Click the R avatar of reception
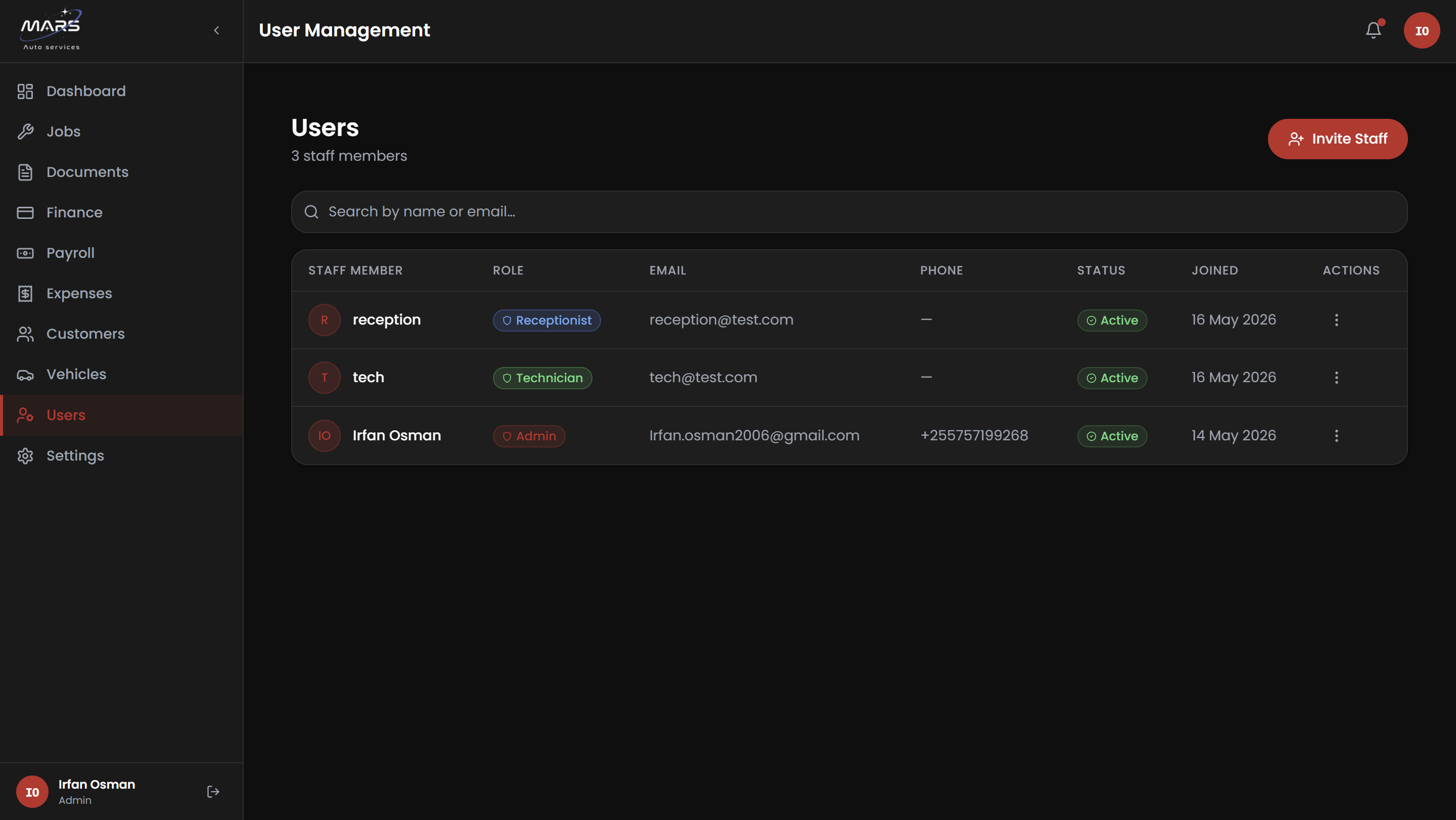Image resolution: width=1456 pixels, height=820 pixels. click(x=325, y=320)
